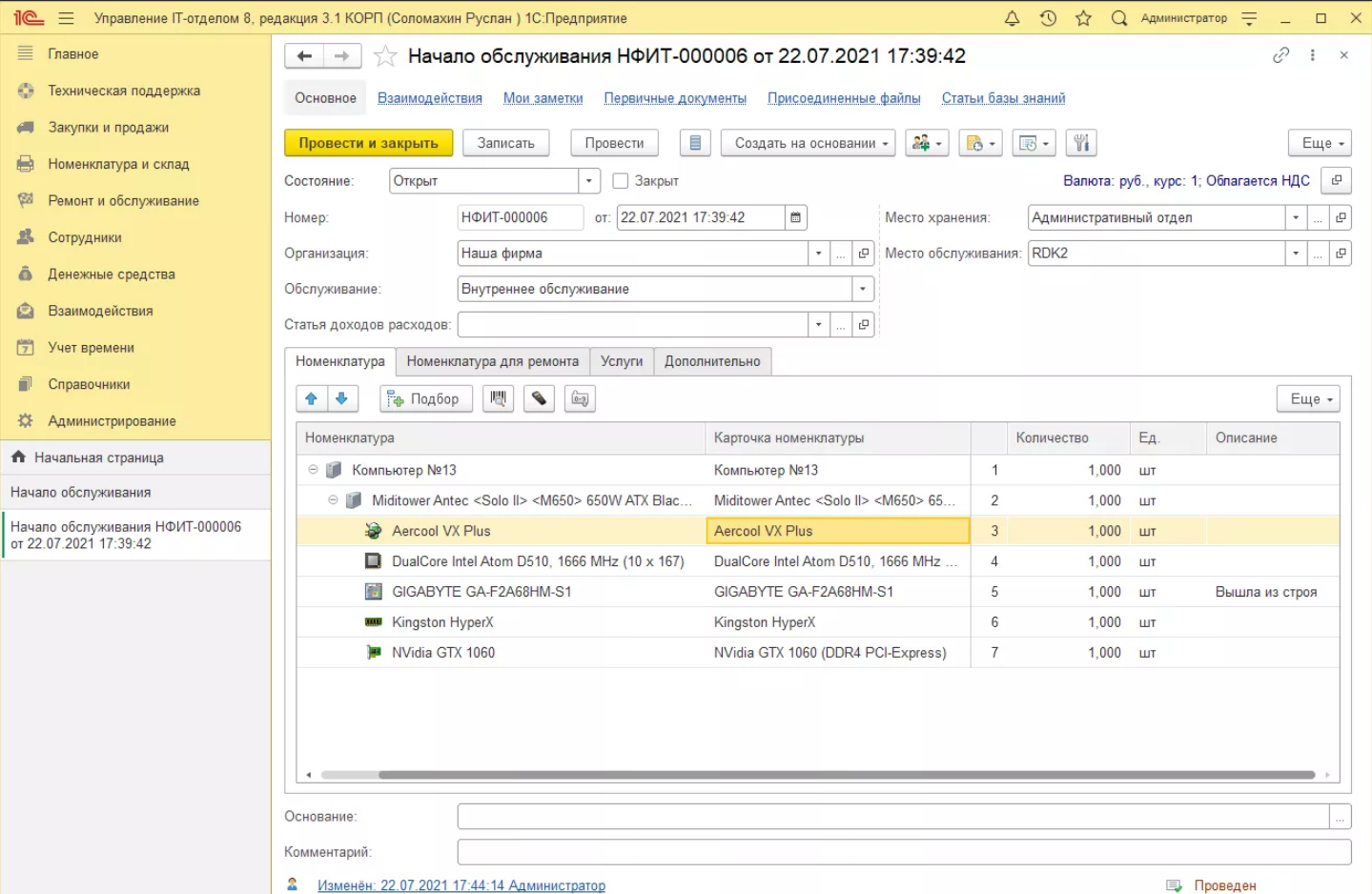Click the move row up arrow

(x=312, y=398)
